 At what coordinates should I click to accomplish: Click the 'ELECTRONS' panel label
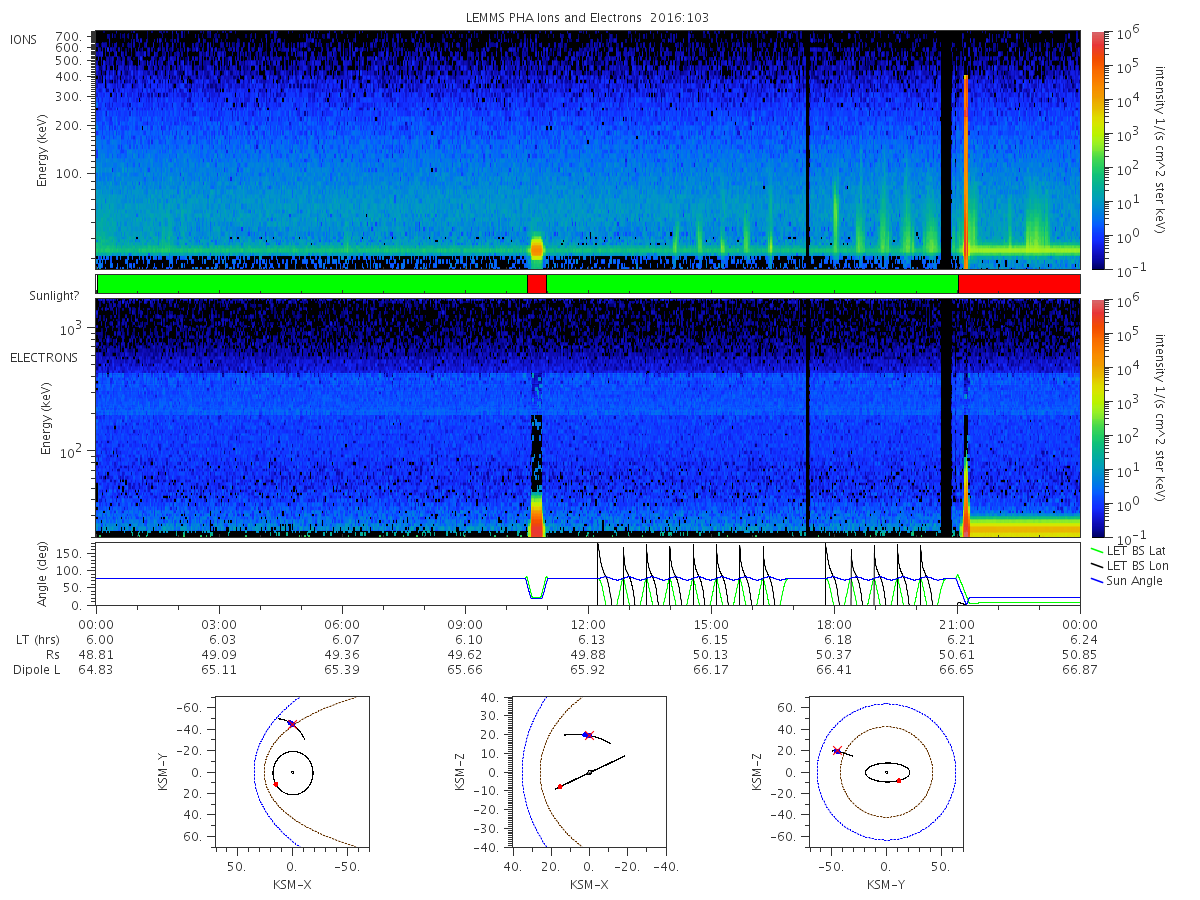tap(43, 357)
